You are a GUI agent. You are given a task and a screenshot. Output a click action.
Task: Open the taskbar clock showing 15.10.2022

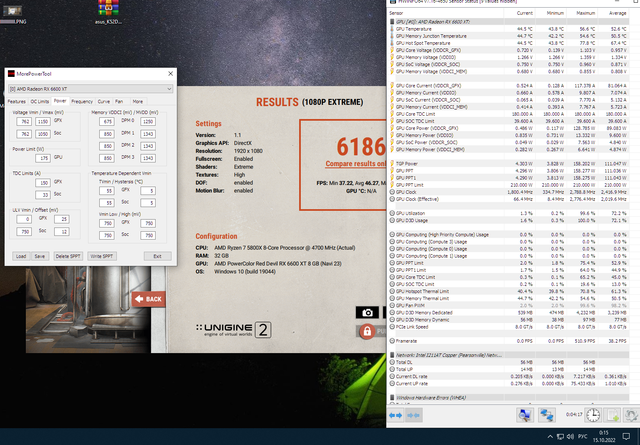point(604,436)
